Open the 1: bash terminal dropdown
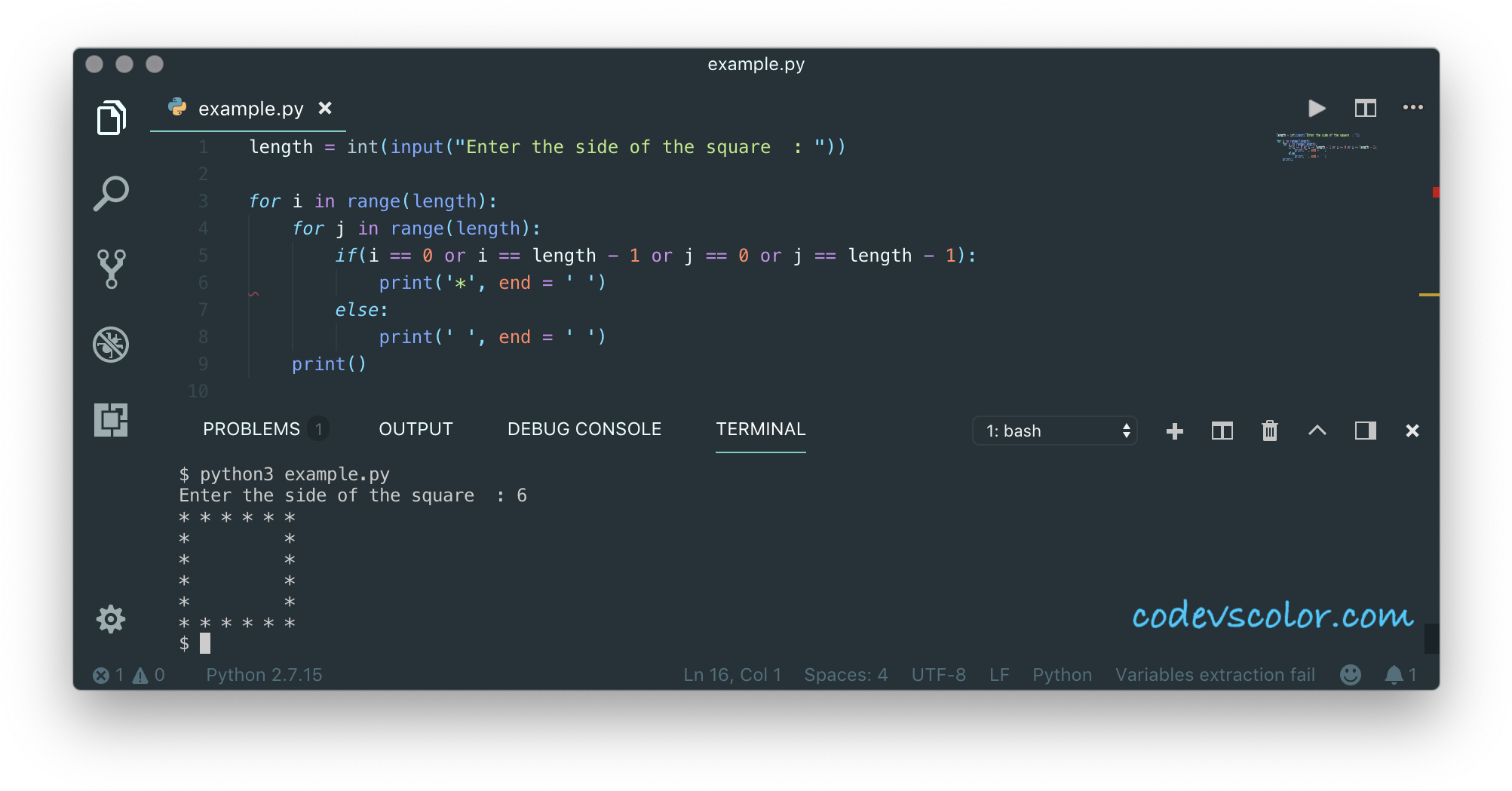1512x791 pixels. [x=1054, y=431]
